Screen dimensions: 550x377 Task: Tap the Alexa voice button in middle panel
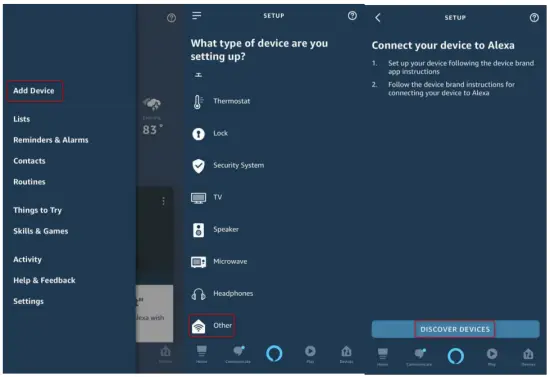coord(274,353)
